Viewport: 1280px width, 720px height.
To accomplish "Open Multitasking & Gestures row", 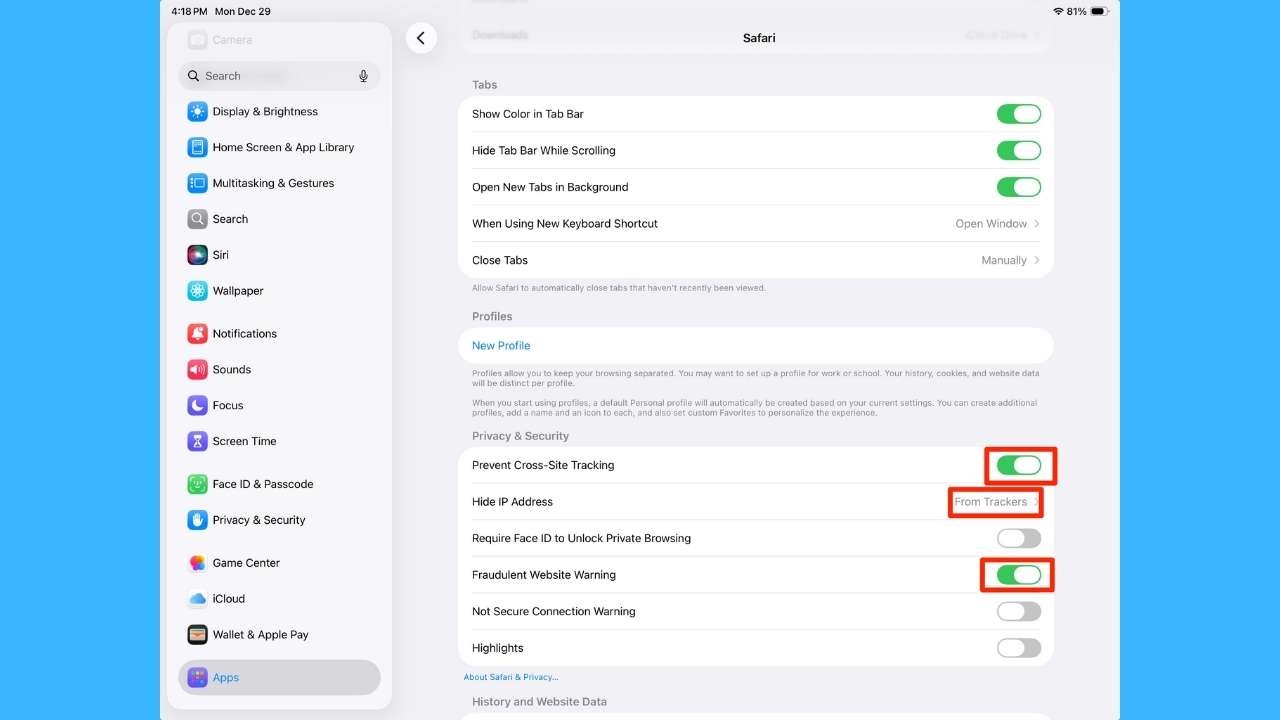I will (279, 184).
